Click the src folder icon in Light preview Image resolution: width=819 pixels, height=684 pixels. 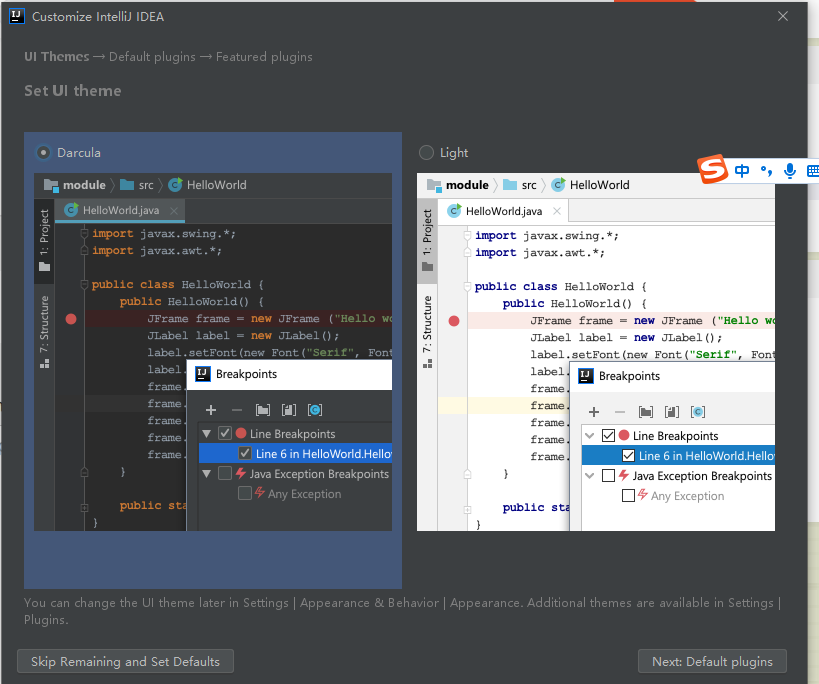(x=510, y=185)
